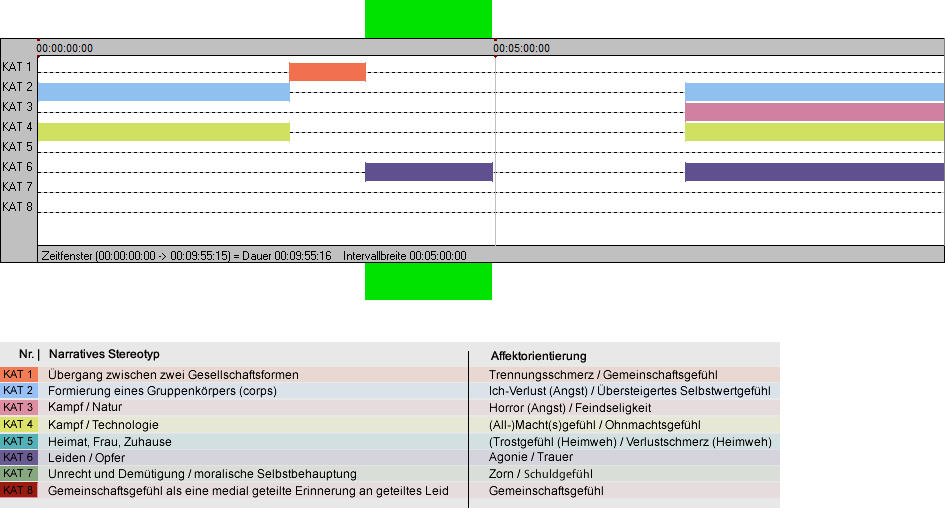Screen dimensions: 945x530
Task: Click the 00:05:00:00 timecode on the ruler
Action: click(x=521, y=48)
